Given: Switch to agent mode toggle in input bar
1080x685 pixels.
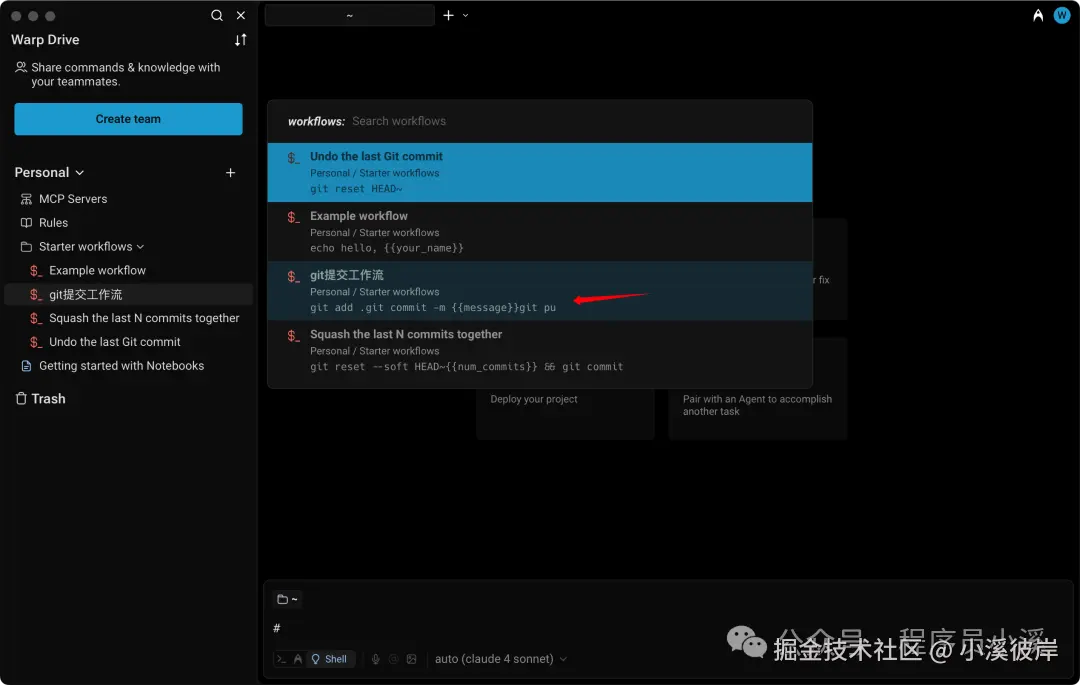Looking at the screenshot, I should click(298, 659).
